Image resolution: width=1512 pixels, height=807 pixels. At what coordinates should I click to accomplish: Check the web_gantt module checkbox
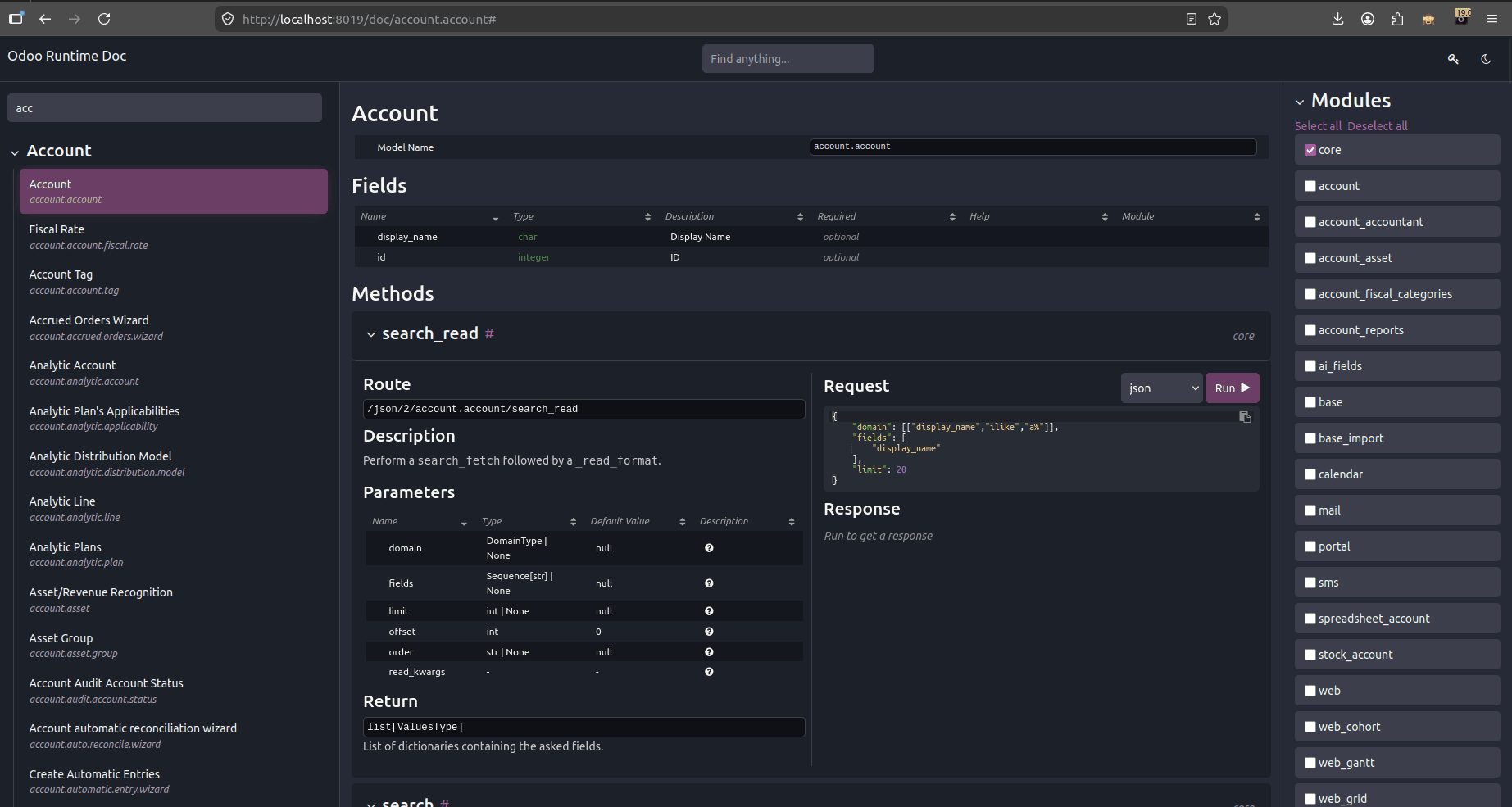click(1310, 763)
